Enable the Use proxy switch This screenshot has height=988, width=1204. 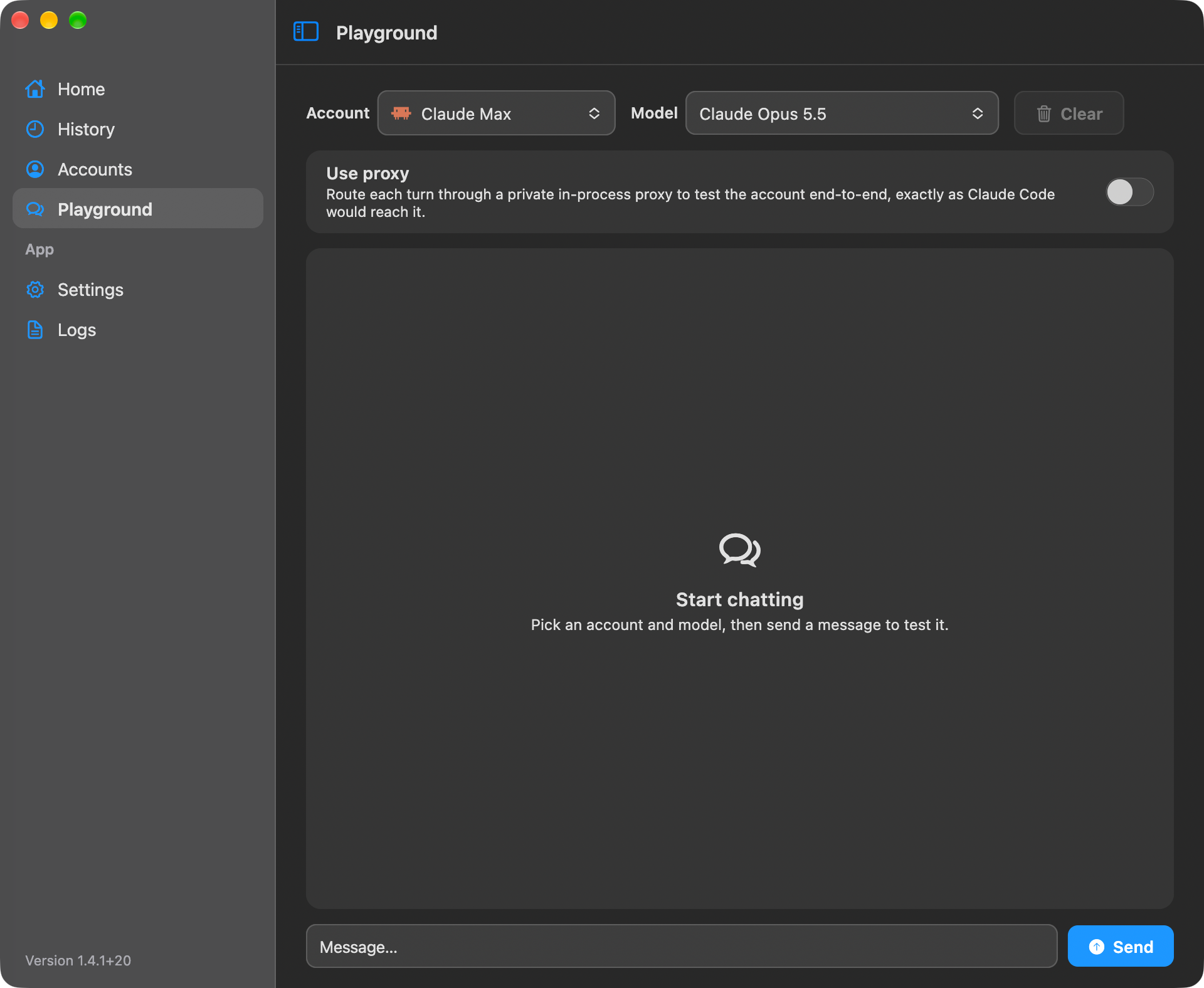point(1130,192)
